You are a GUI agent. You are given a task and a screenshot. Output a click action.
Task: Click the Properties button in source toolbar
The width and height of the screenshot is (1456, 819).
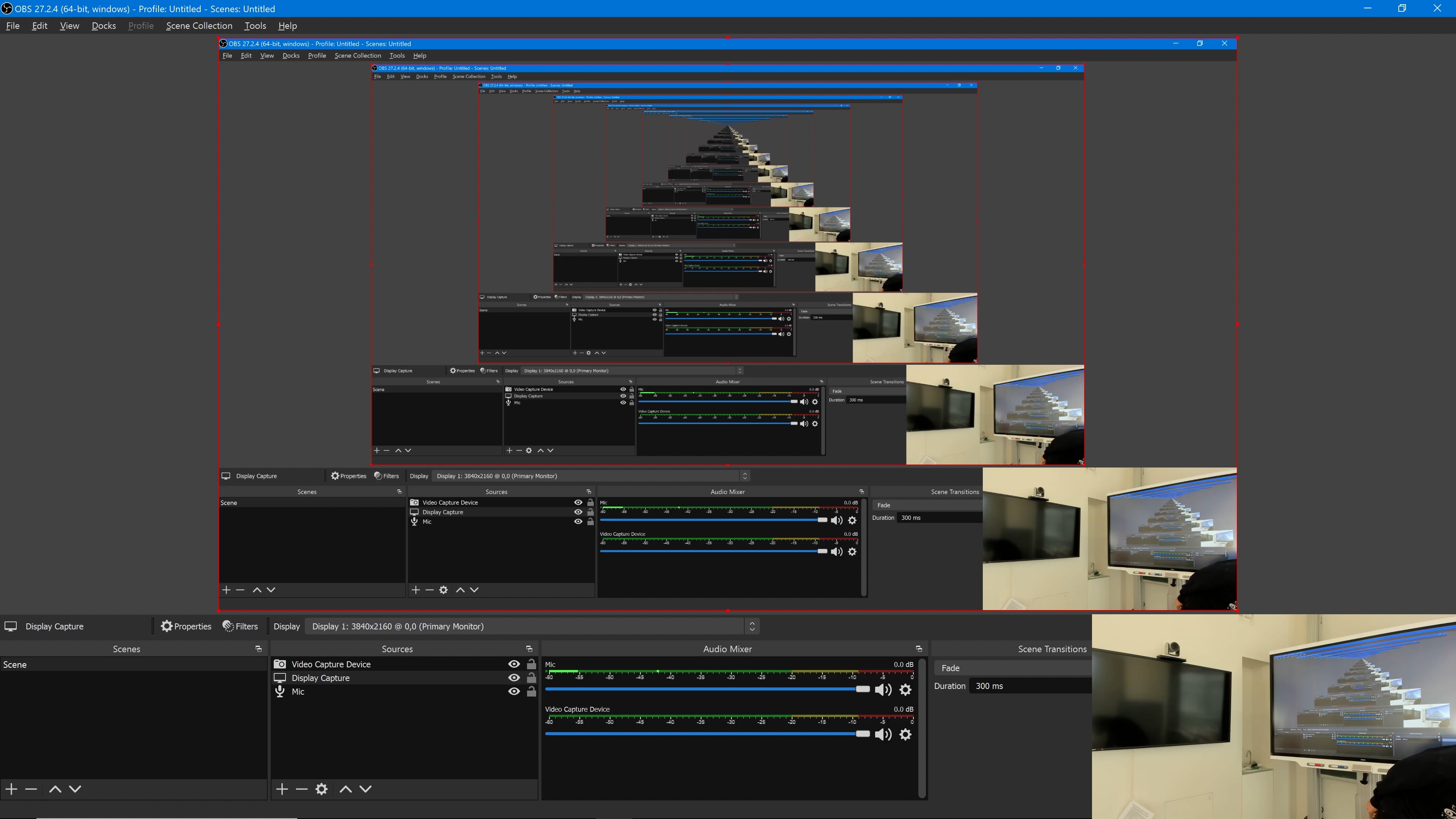tap(186, 626)
